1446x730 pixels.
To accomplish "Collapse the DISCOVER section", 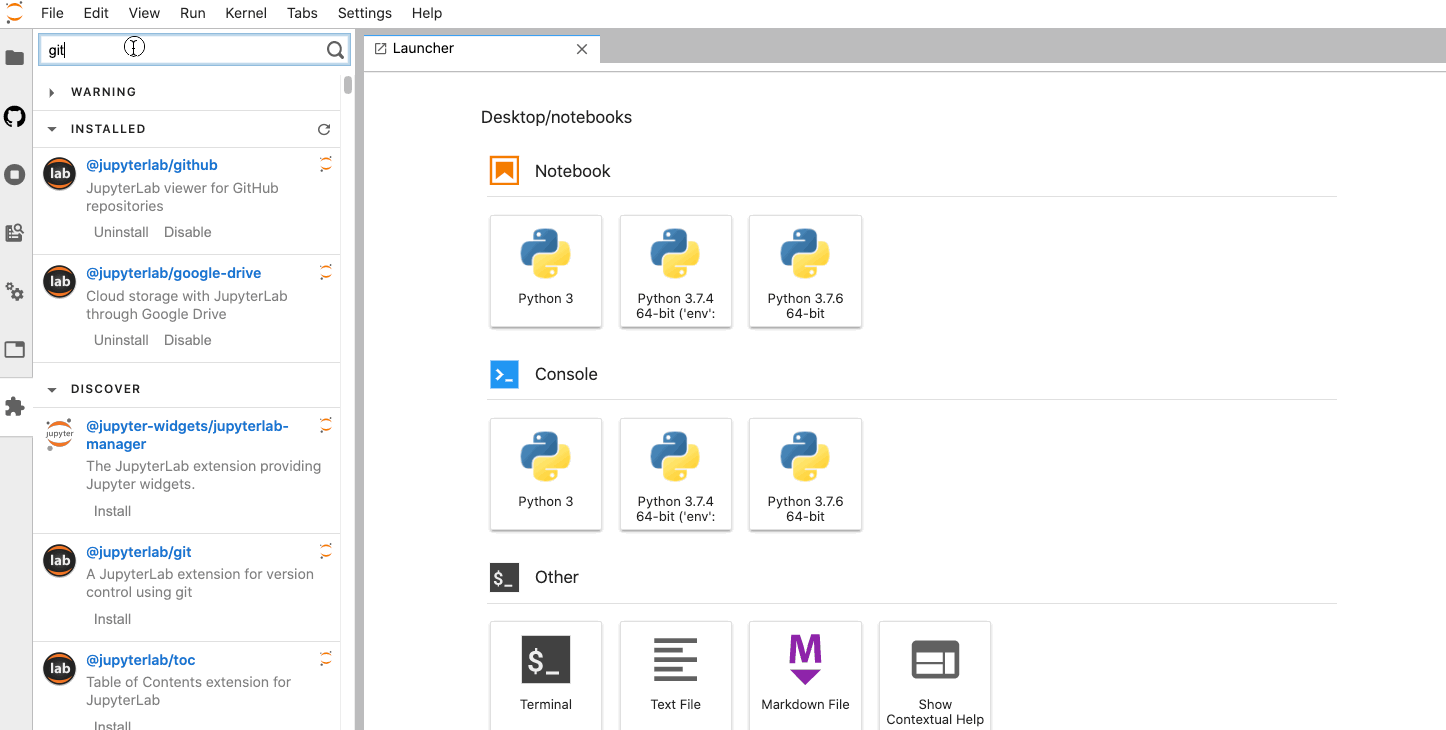I will (52, 389).
